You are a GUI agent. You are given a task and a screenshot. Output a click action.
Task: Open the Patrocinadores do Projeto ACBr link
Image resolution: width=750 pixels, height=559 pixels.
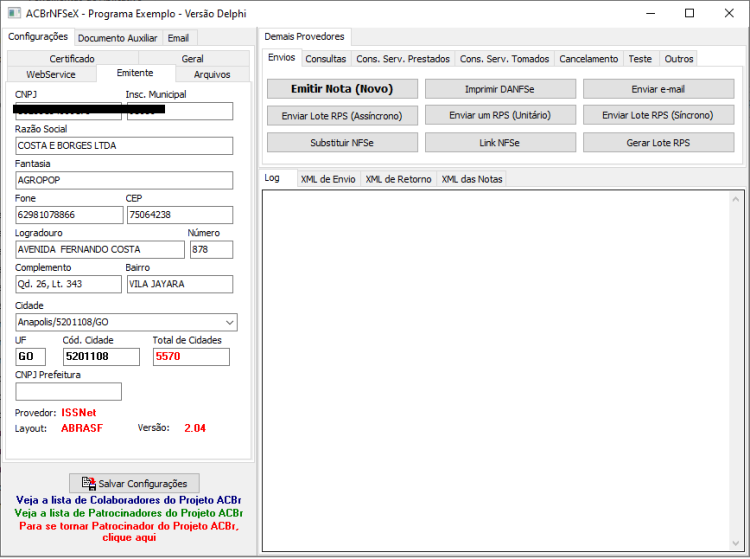click(129, 513)
